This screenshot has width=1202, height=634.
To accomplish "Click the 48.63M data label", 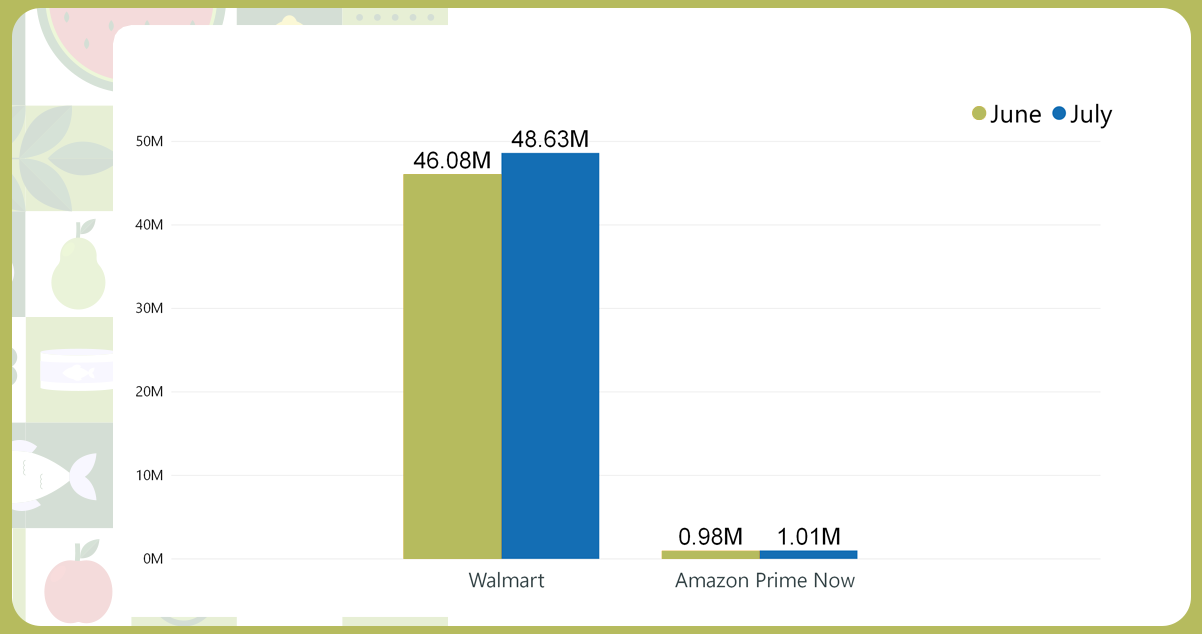I will (x=550, y=139).
